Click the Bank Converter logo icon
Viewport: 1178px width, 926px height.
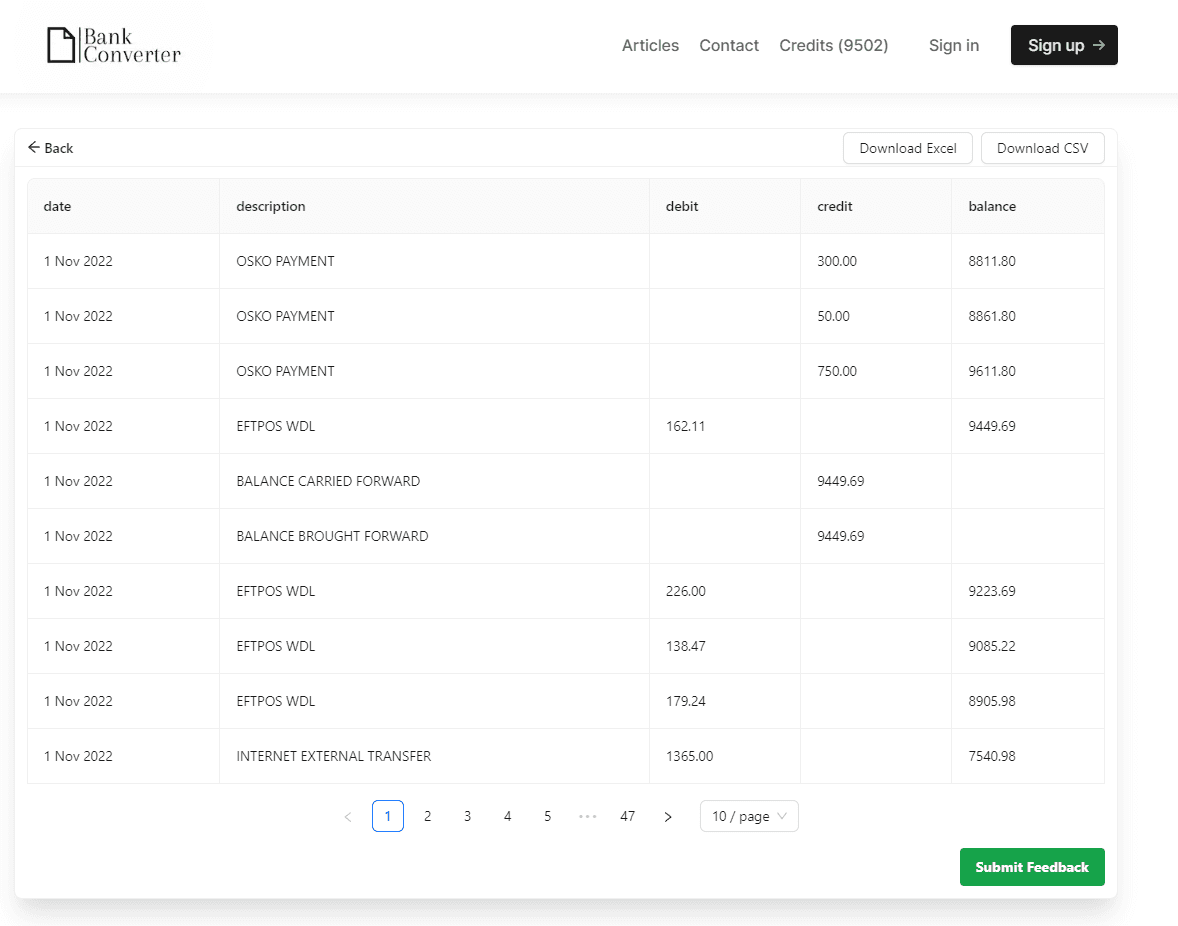(x=62, y=45)
